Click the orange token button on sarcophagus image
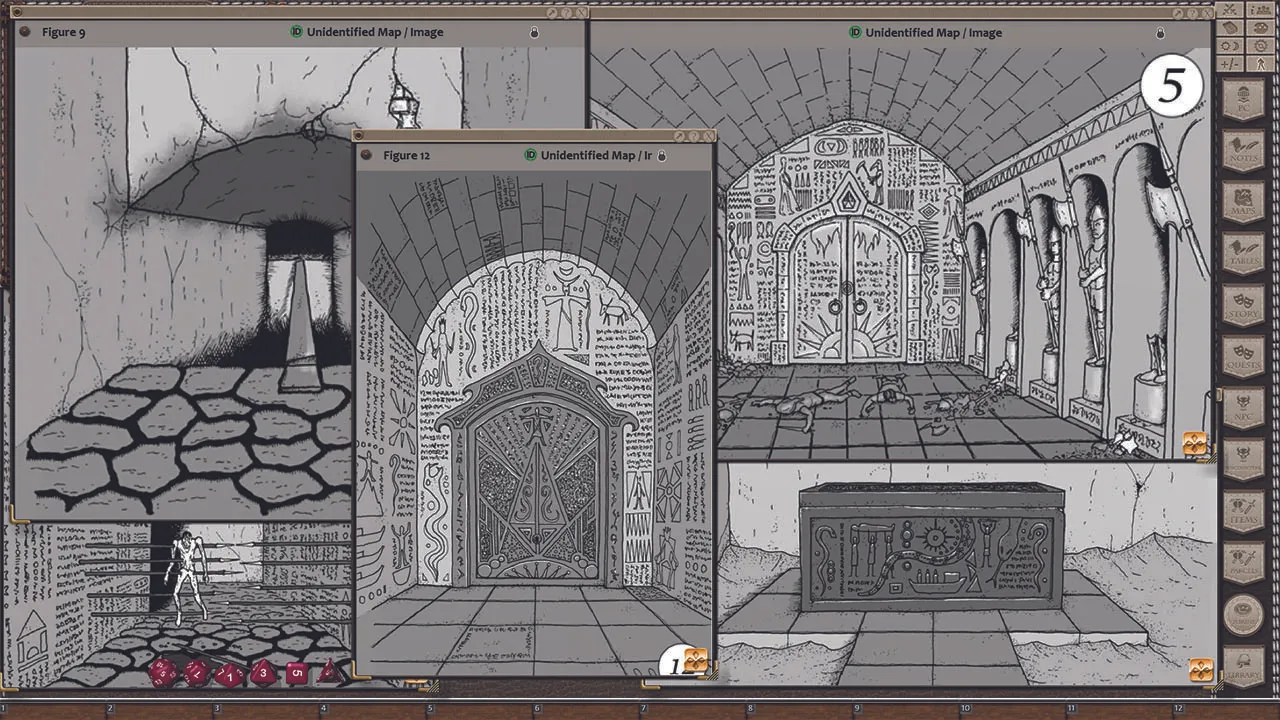The height and width of the screenshot is (720, 1280). coord(1200,669)
